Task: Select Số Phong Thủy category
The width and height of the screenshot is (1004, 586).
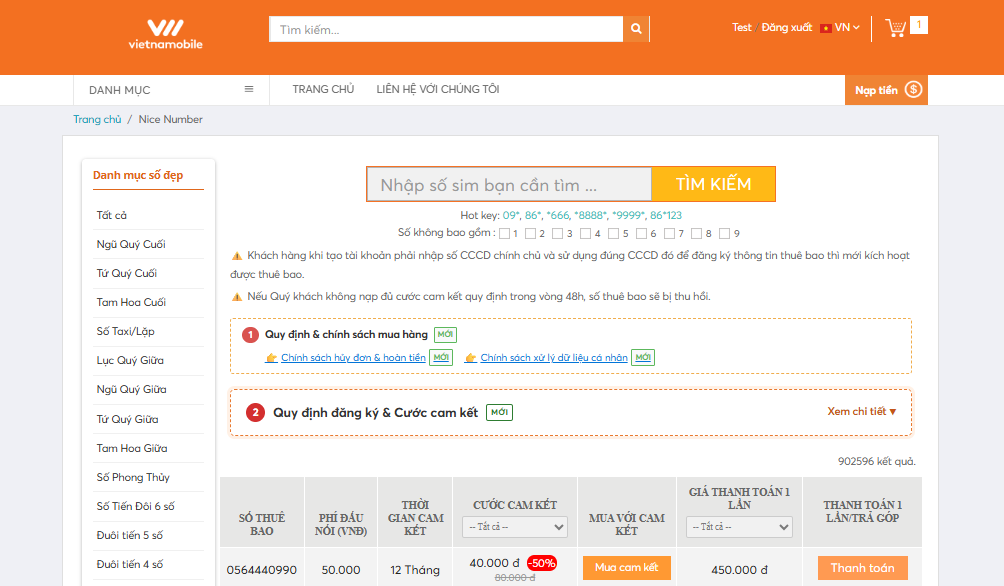Action: click(133, 477)
